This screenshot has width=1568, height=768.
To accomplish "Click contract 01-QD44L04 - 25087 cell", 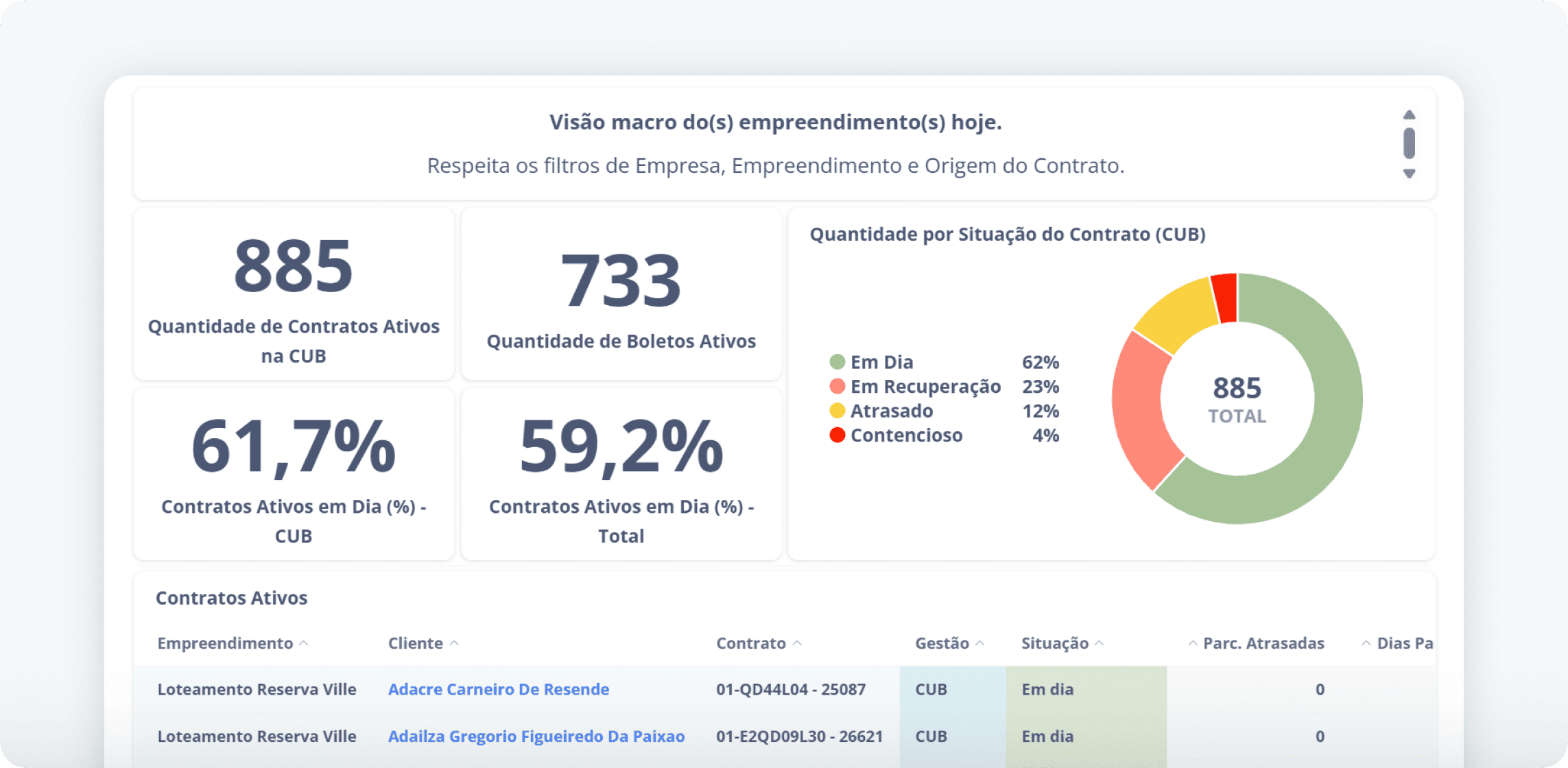I will coord(791,689).
